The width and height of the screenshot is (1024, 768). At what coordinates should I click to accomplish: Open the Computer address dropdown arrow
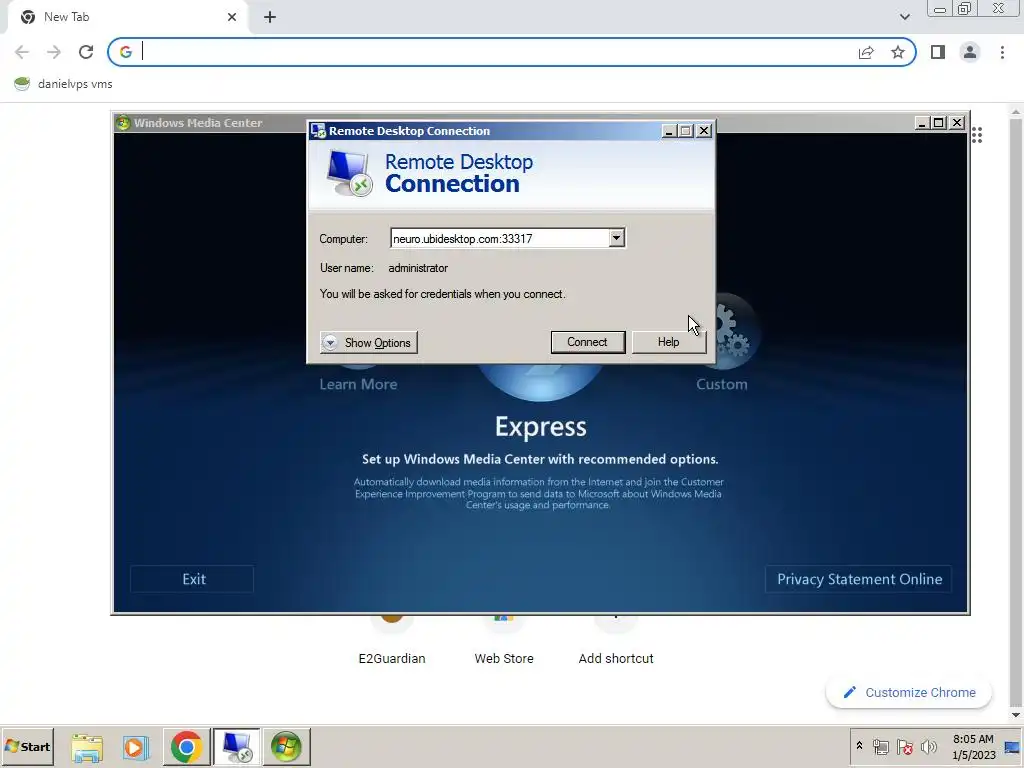pyautogui.click(x=616, y=238)
